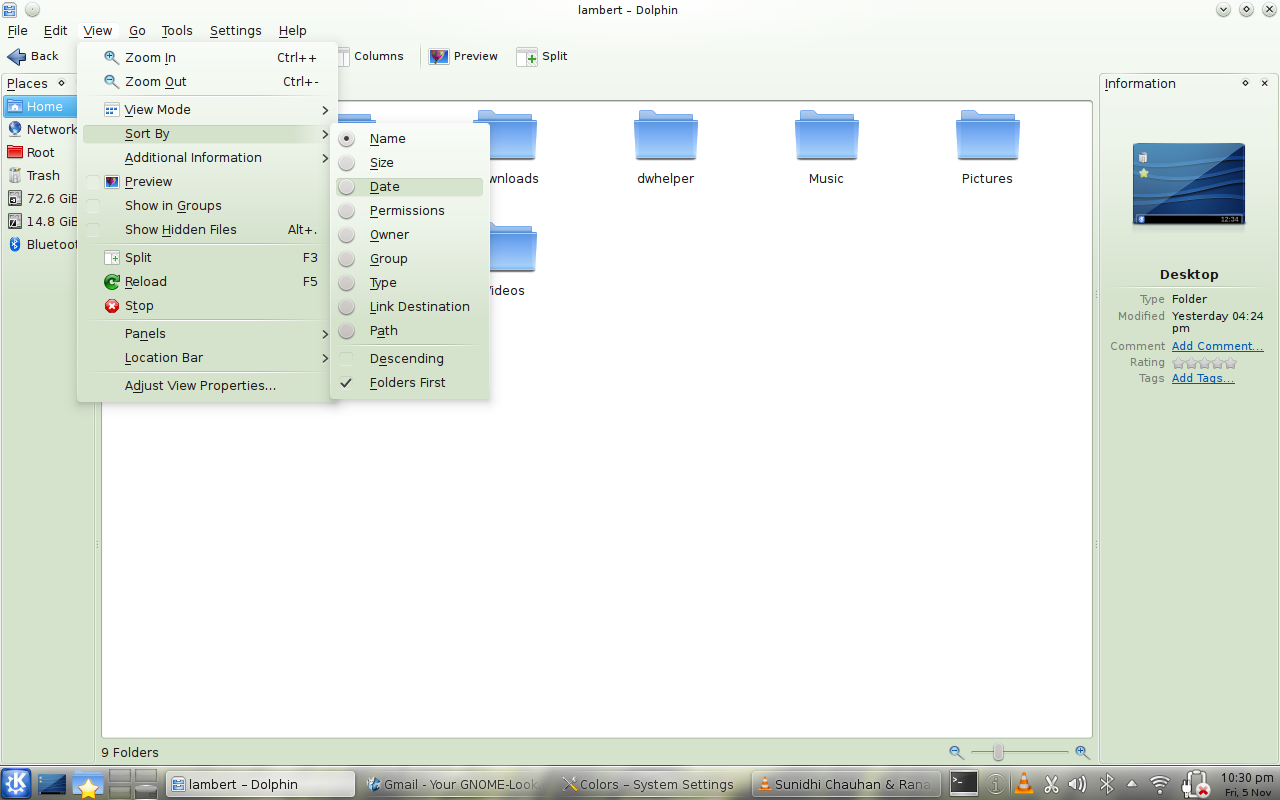Image resolution: width=1280 pixels, height=800 pixels.
Task: Sort by Type radio option
Action: point(410,283)
